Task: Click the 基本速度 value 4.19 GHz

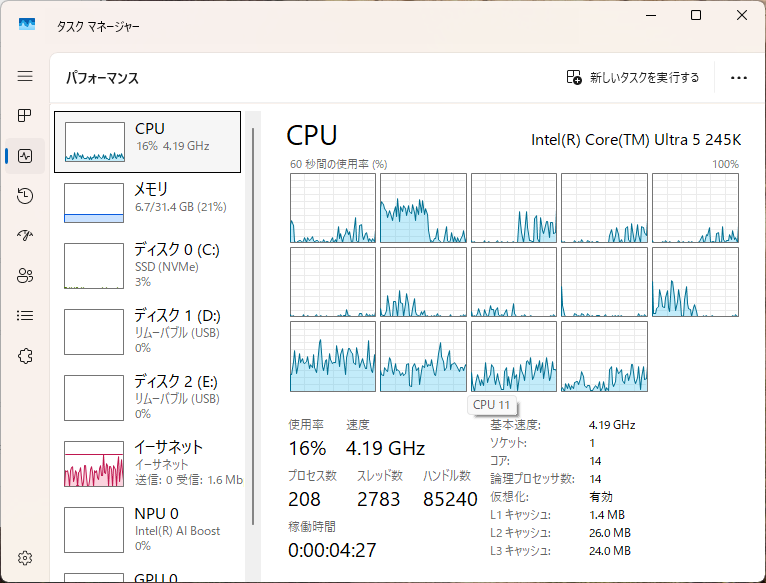Action: [612, 425]
